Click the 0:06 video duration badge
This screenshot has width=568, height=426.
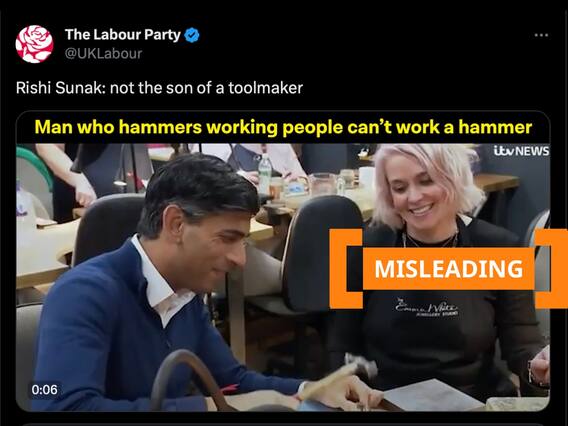44,390
